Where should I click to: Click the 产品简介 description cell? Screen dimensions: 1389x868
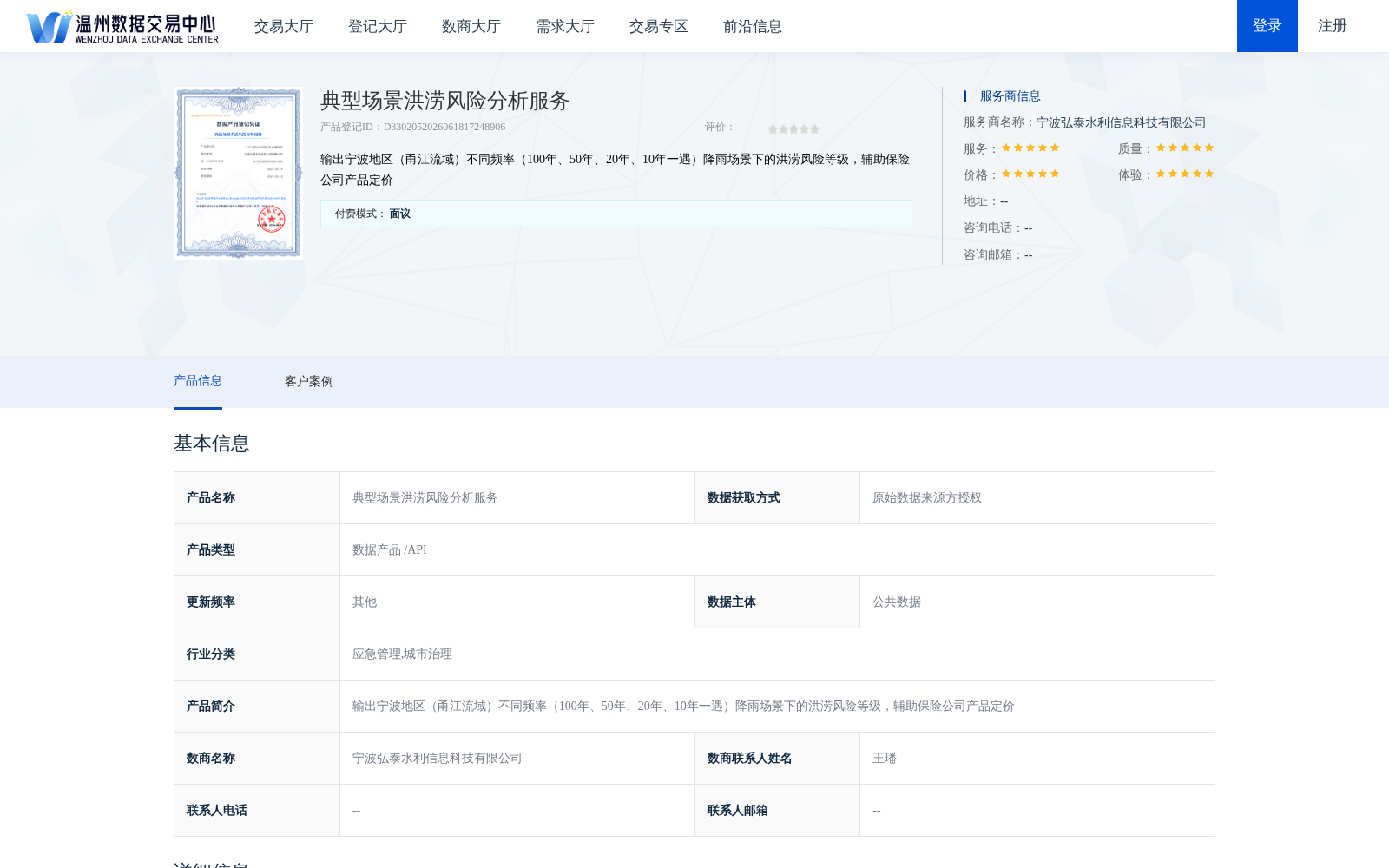pos(777,707)
